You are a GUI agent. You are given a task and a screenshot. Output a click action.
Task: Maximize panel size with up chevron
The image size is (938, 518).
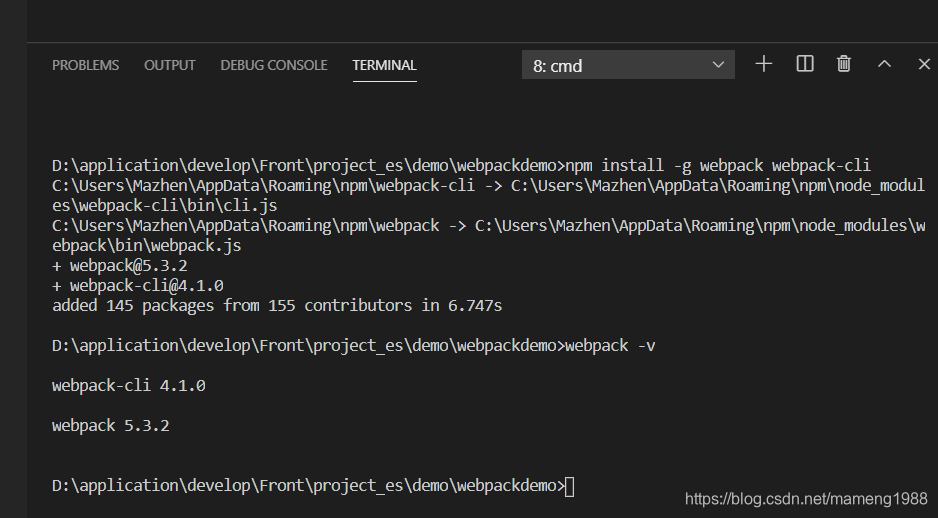tap(884, 64)
